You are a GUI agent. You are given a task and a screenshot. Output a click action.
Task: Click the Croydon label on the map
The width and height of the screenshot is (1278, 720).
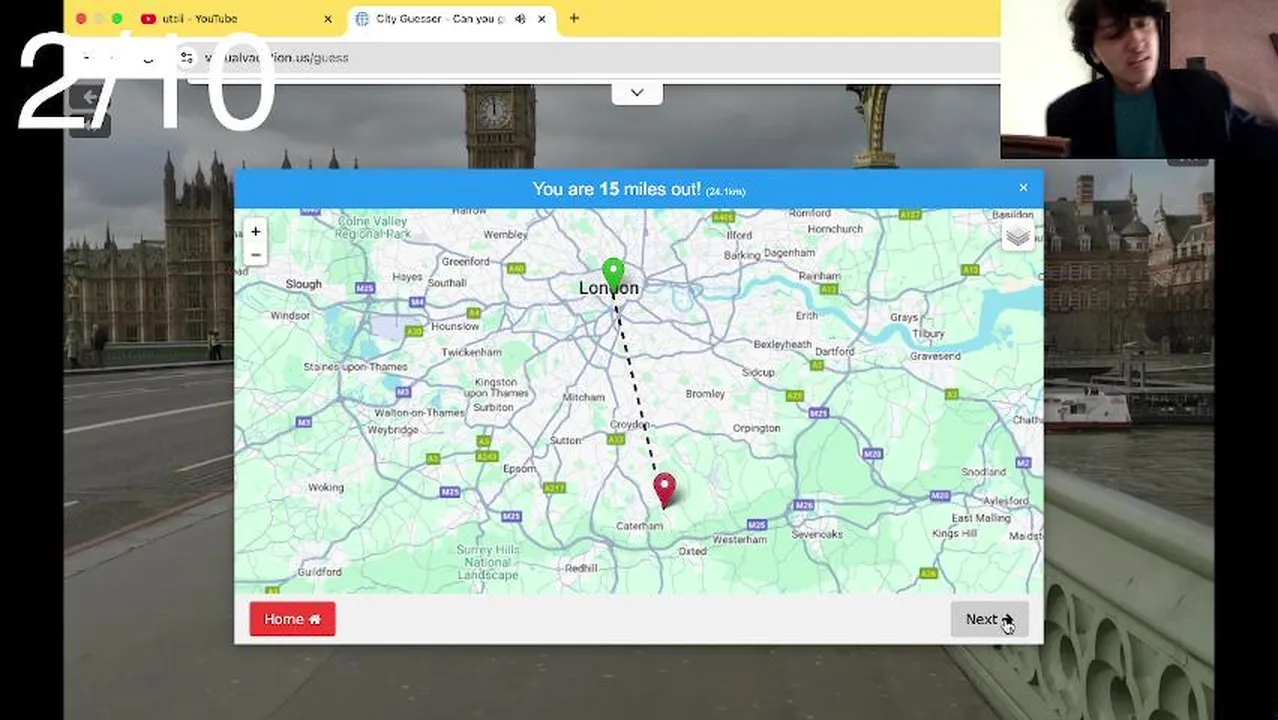pyautogui.click(x=631, y=424)
